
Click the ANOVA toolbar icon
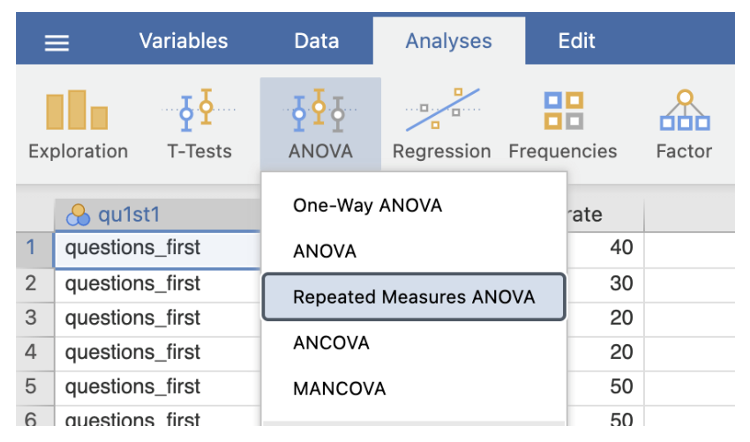point(320,124)
